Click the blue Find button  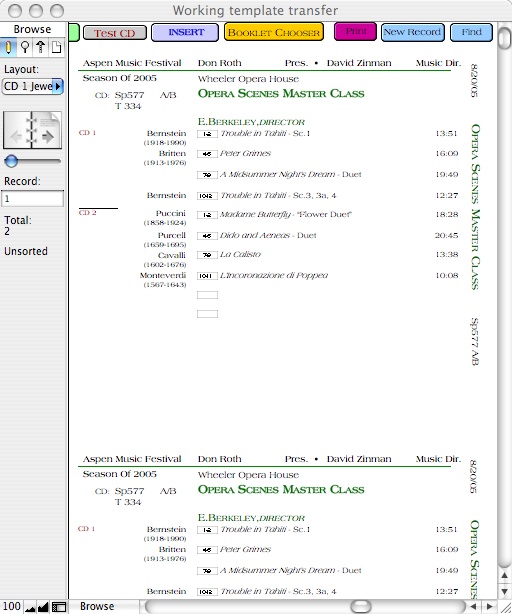(471, 32)
